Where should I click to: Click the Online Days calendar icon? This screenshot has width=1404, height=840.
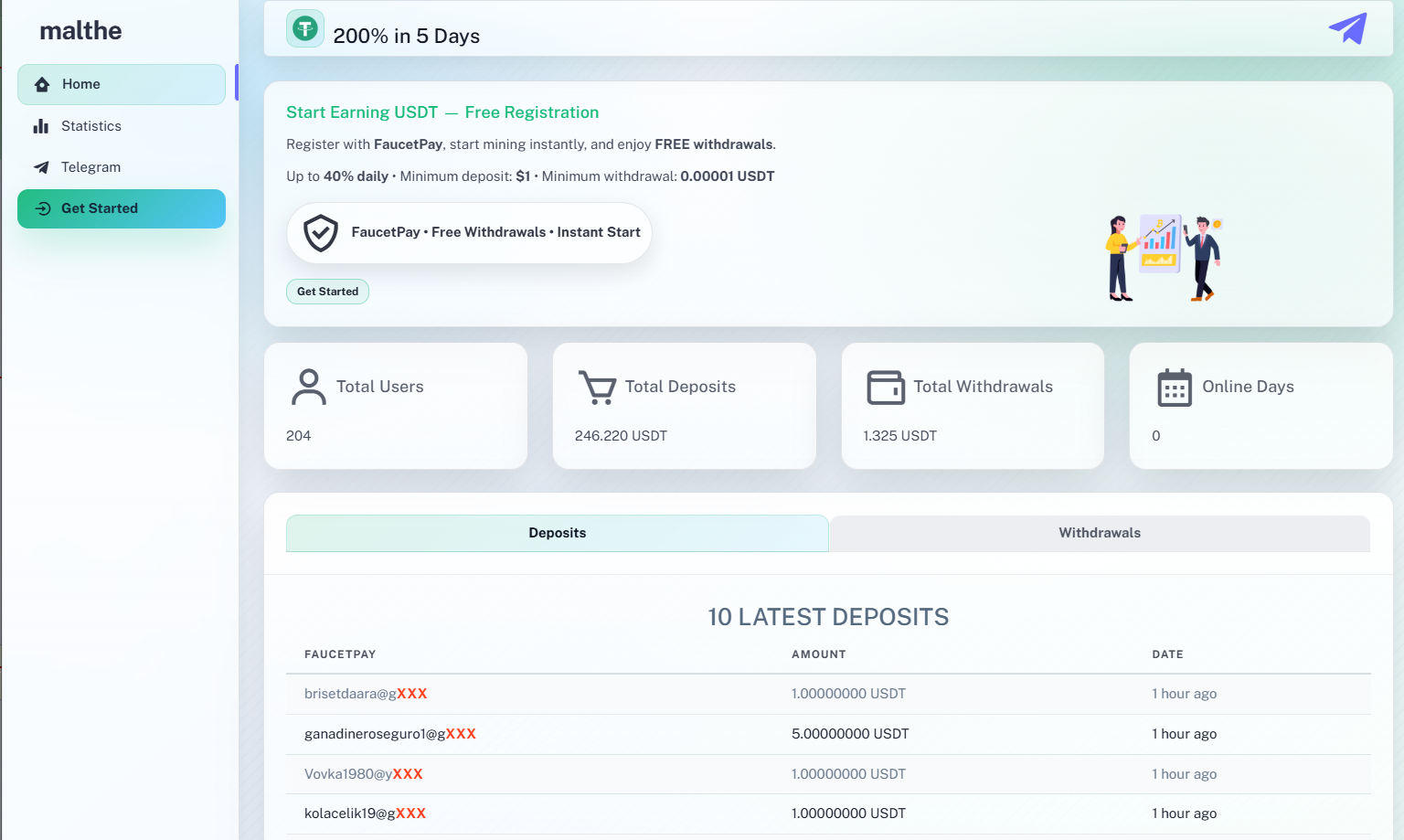[x=1174, y=388]
